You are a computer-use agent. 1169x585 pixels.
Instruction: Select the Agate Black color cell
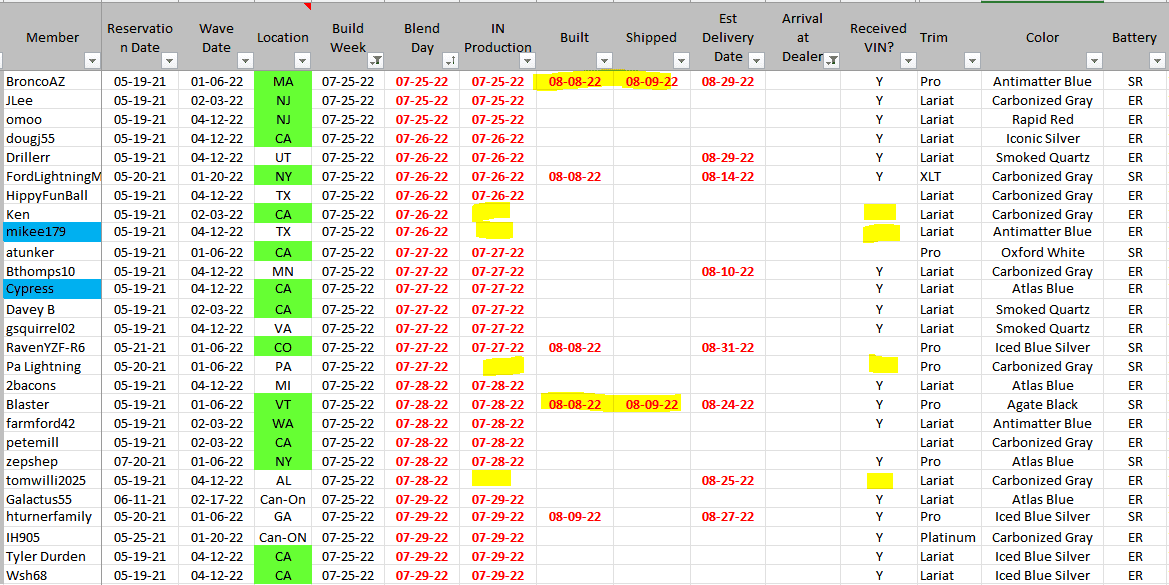tap(1042, 405)
